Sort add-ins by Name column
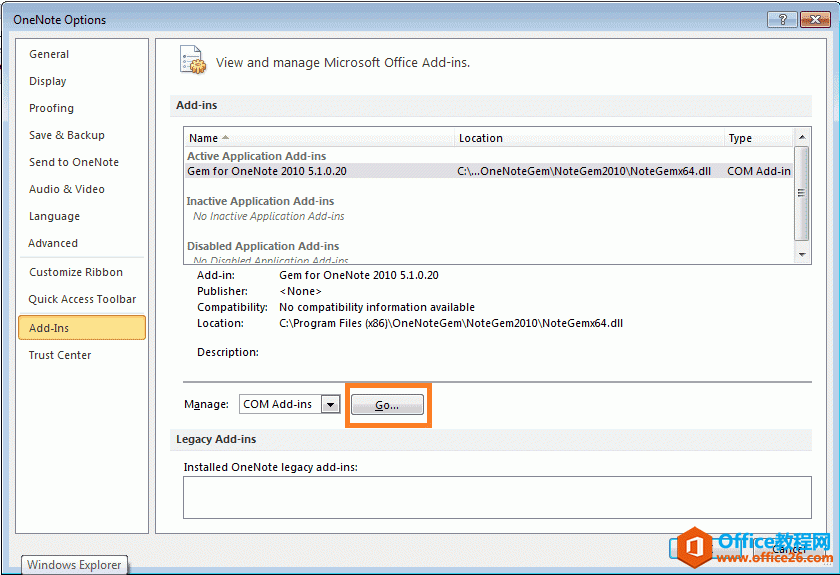The width and height of the screenshot is (840, 575). point(319,138)
